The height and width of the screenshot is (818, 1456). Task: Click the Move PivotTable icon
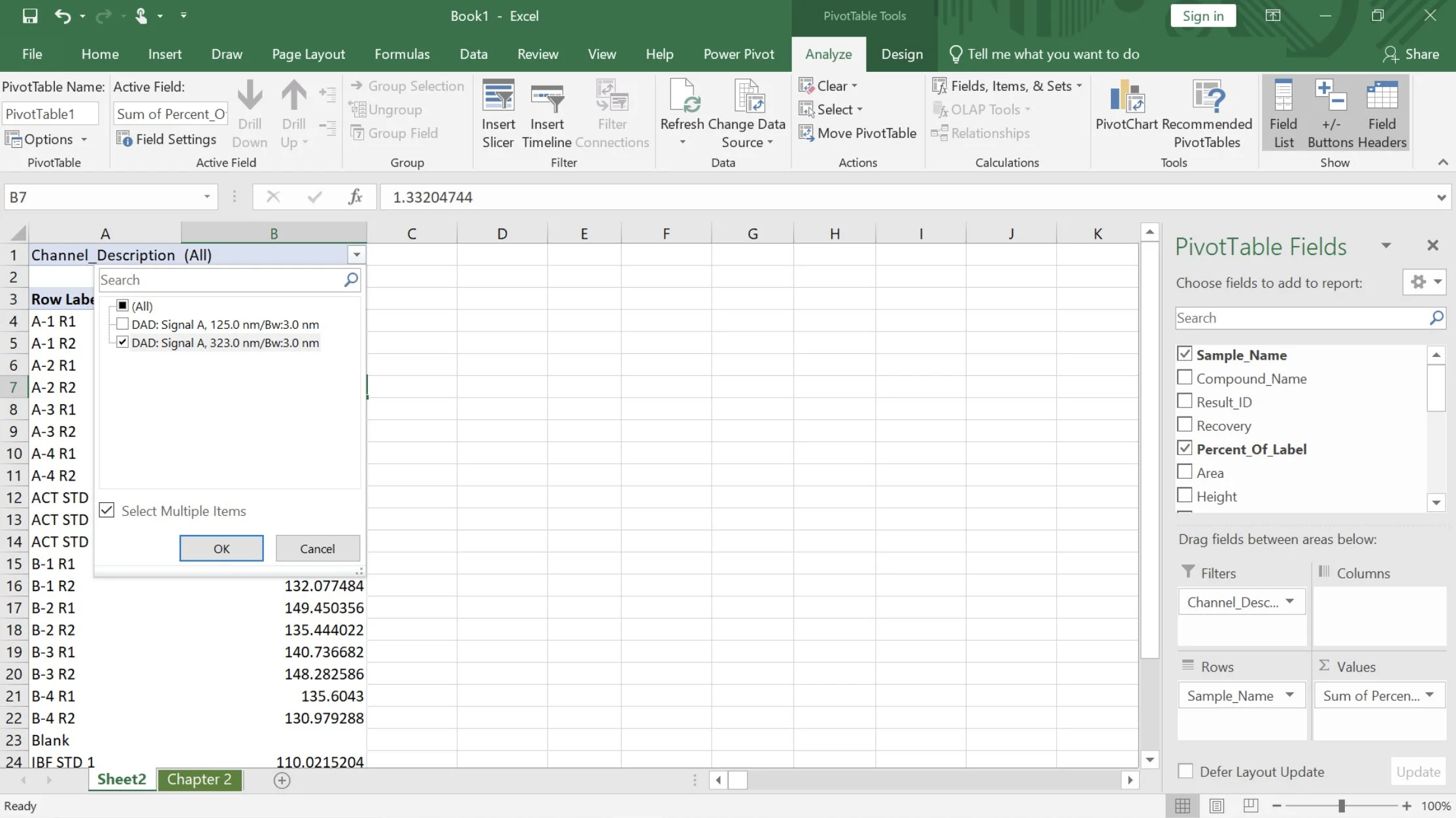pos(806,133)
